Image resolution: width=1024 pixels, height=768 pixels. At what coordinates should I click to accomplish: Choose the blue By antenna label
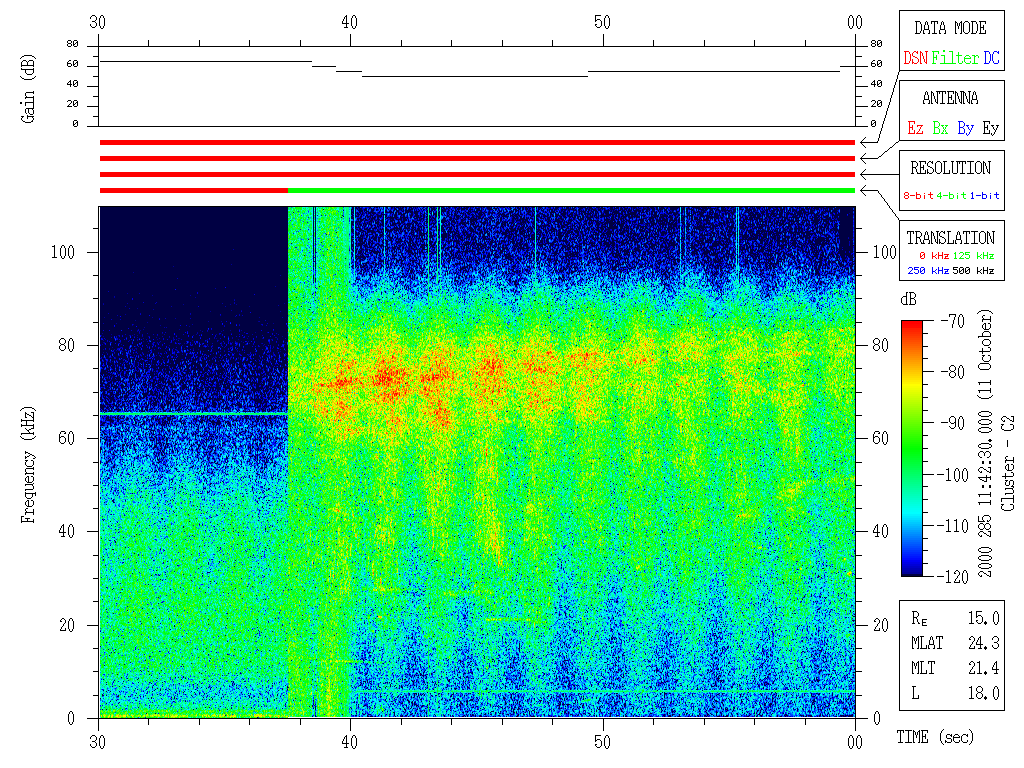[965, 129]
